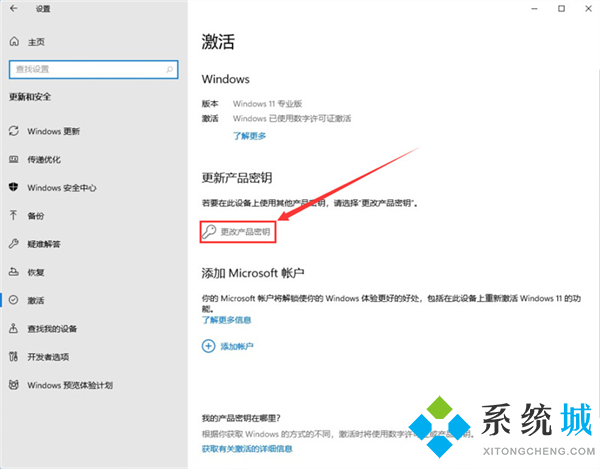The height and width of the screenshot is (469, 600).
Task: Go to 疑难解答 settings page
Action: [44, 244]
